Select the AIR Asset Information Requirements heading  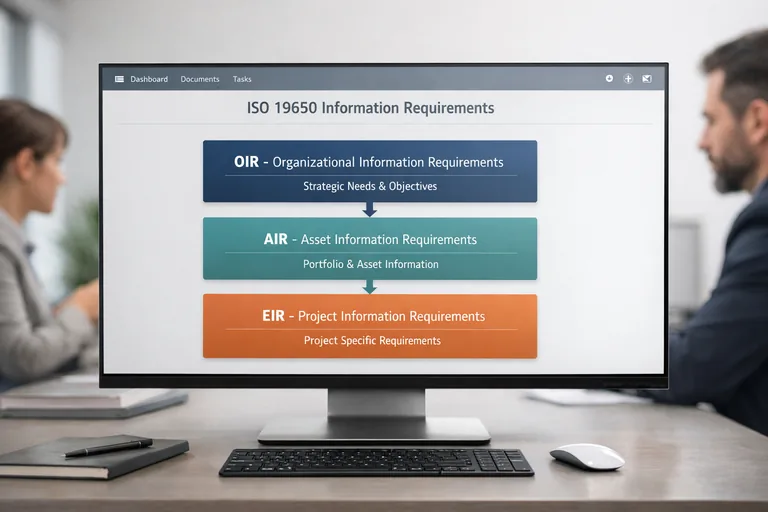tap(370, 239)
